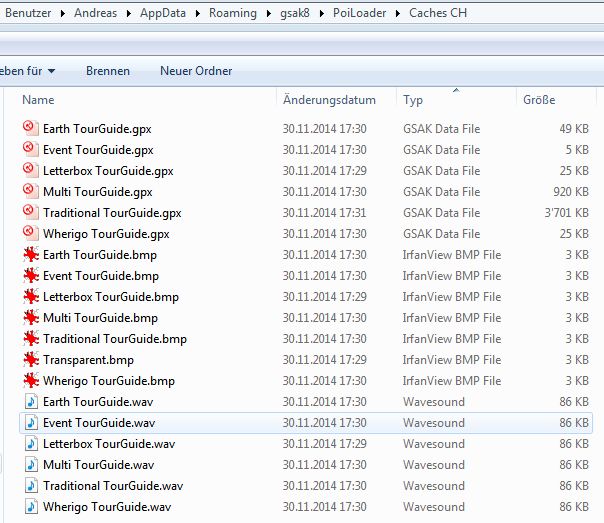Select the file name Transparent.bmp
Screen dimensions: 604x523
(88, 360)
